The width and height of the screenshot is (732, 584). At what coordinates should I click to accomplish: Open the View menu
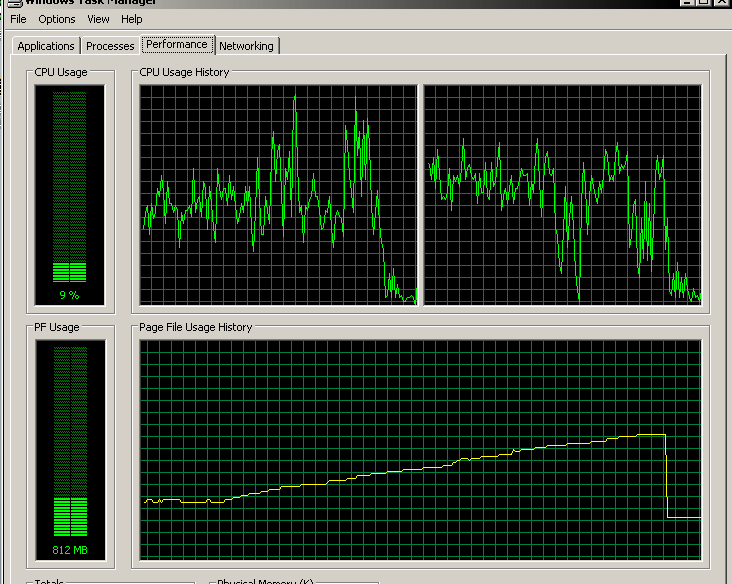coord(98,19)
